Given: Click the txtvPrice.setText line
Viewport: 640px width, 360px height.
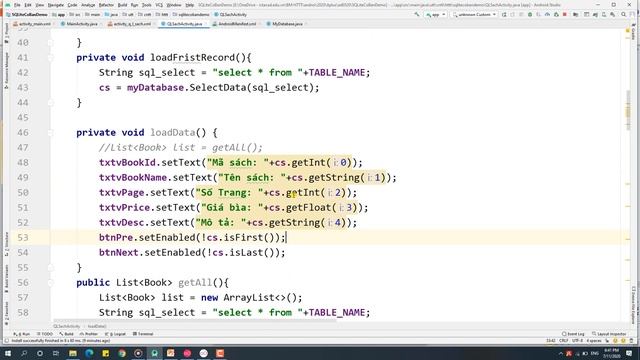Looking at the screenshot, I should coord(233,207).
